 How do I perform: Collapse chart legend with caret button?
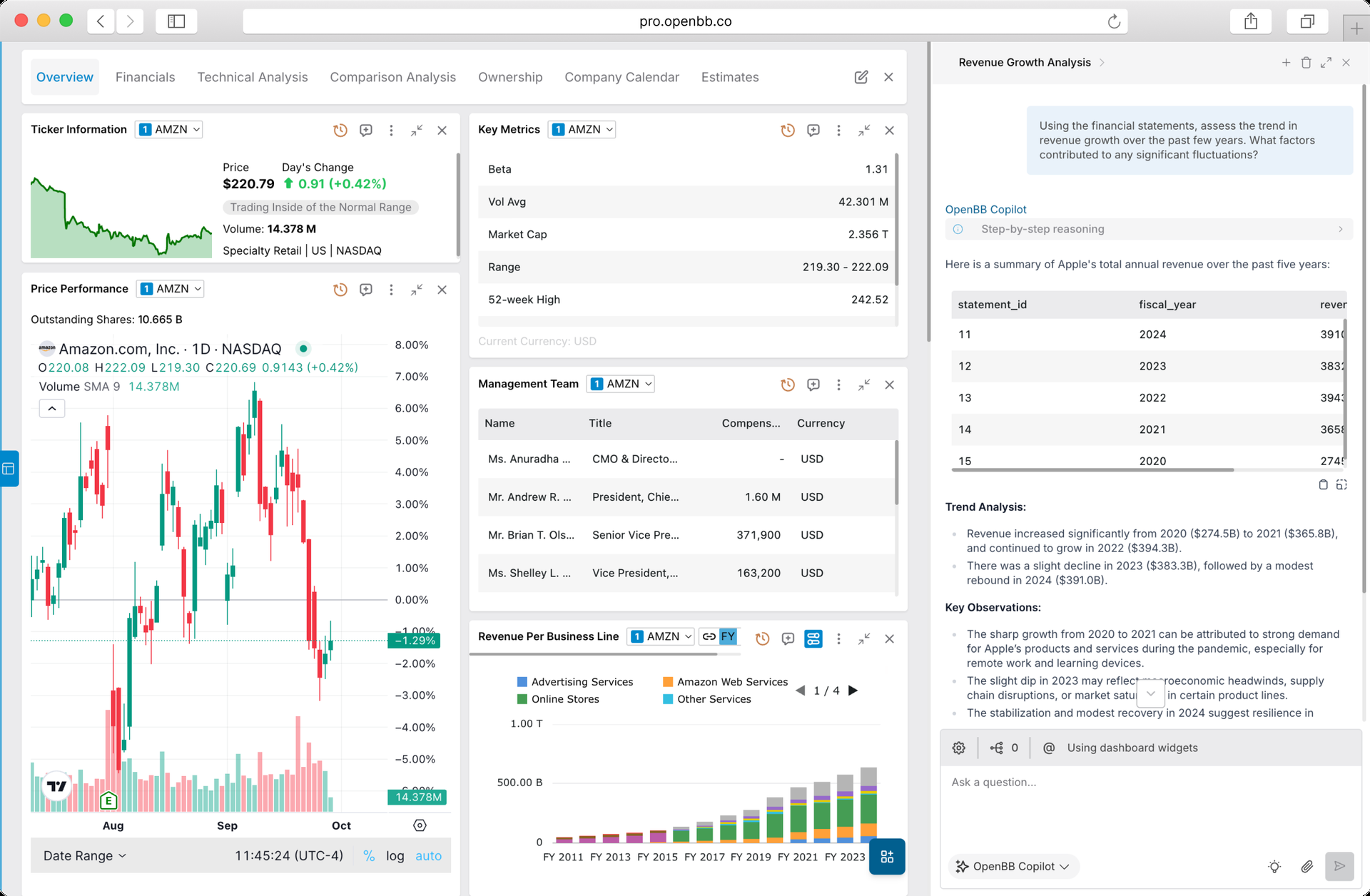coord(52,409)
